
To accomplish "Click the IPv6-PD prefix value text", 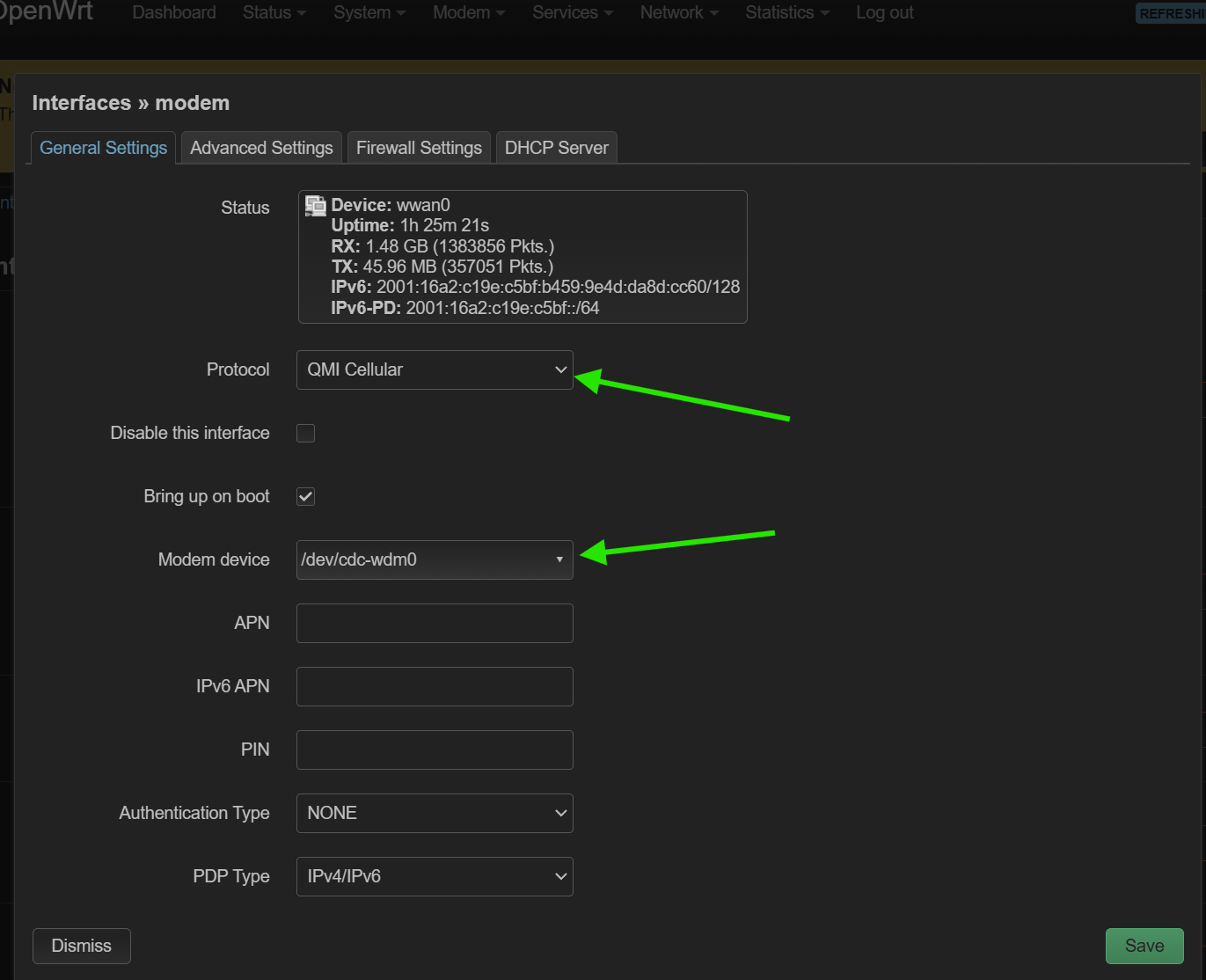I will point(502,308).
